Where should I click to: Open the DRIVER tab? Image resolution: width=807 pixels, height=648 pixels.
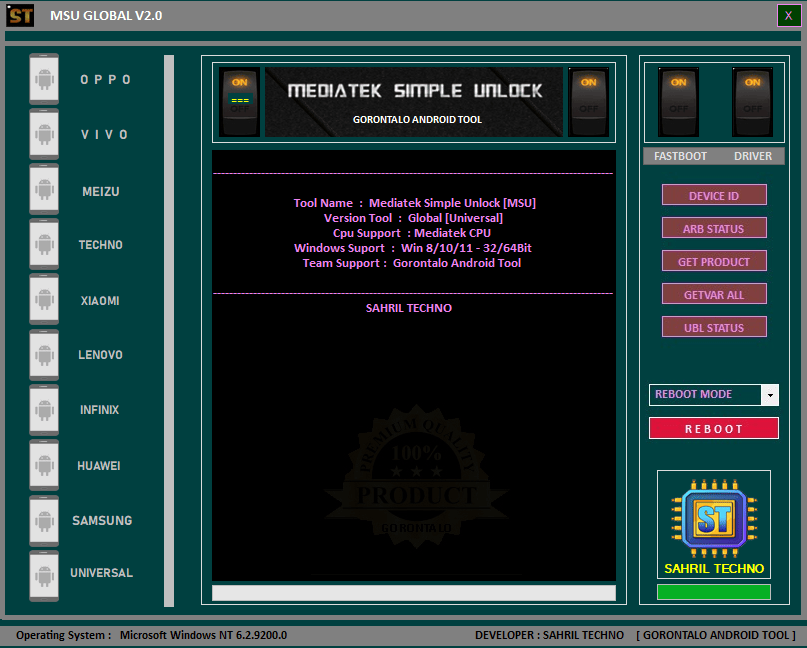point(753,156)
